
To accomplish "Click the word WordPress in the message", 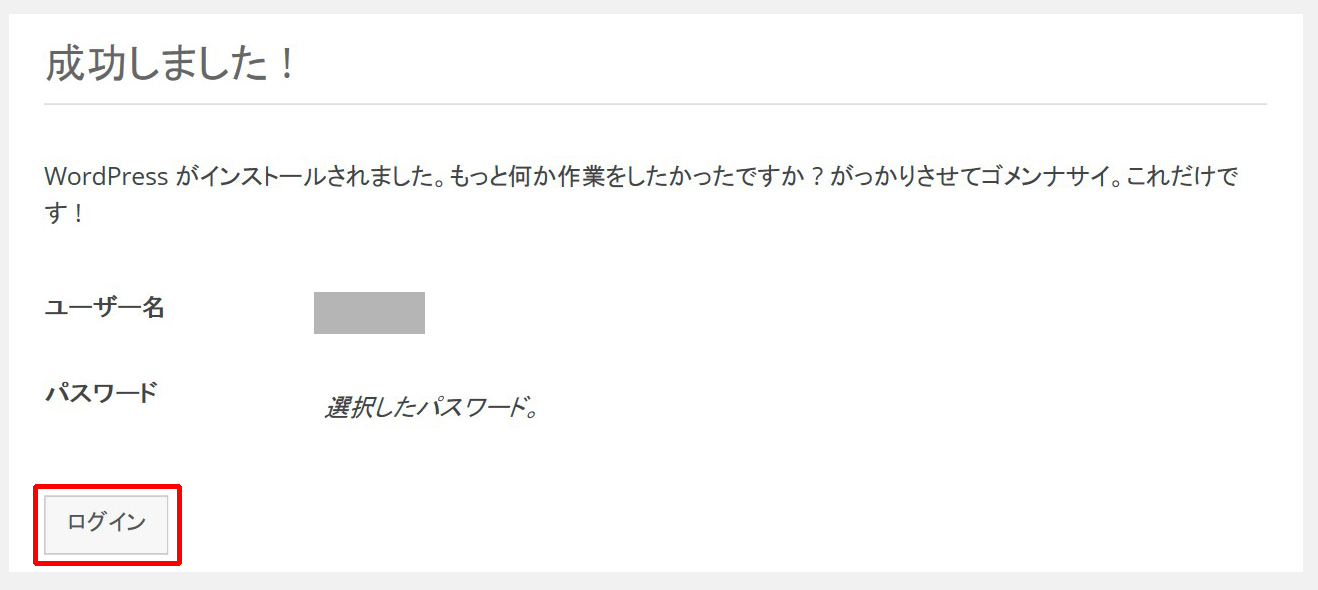I will pos(106,178).
